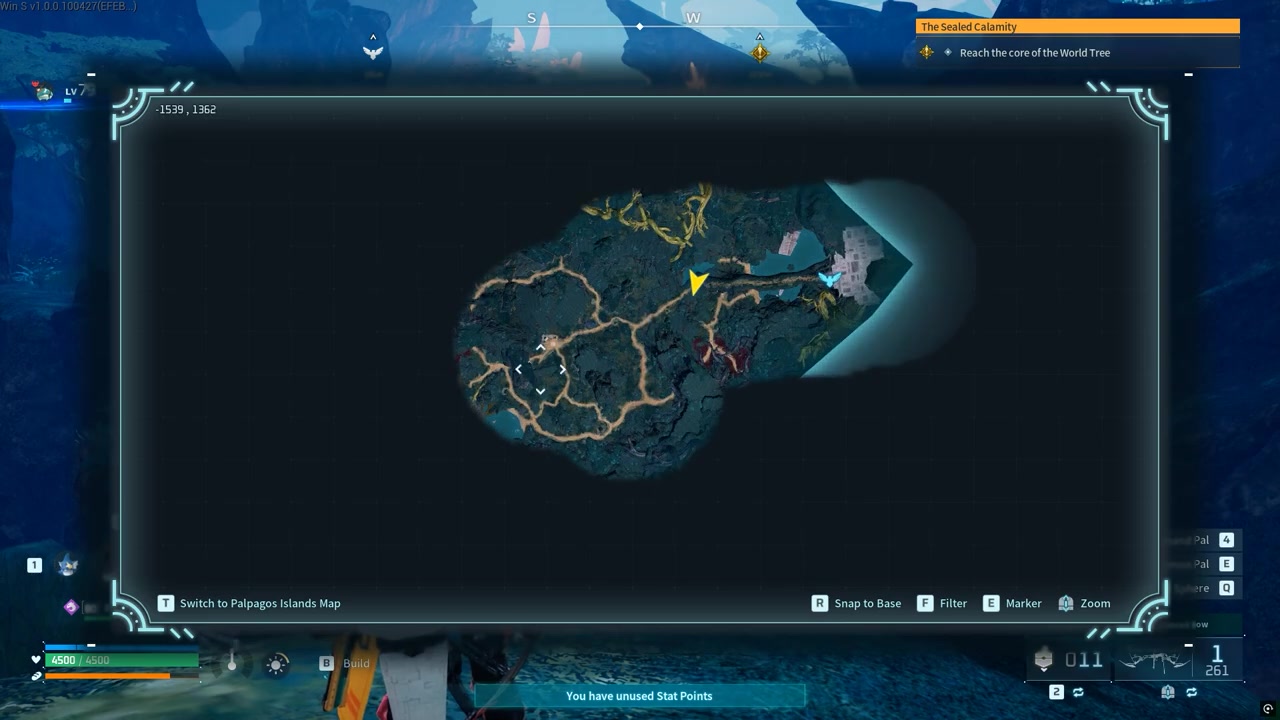Click the T key icon
The height and width of the screenshot is (720, 1280).
166,603
